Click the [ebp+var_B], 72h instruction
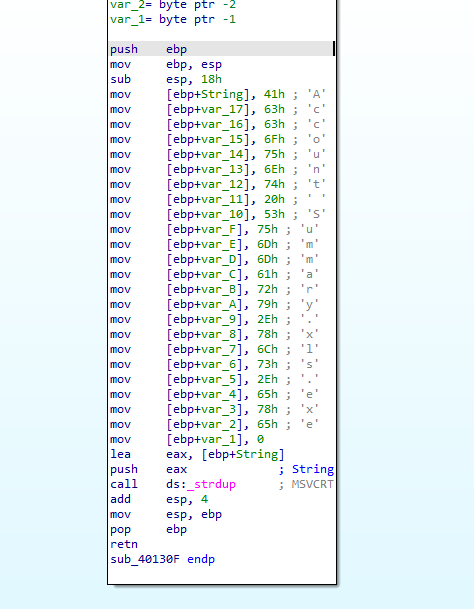474x609 pixels. click(214, 290)
